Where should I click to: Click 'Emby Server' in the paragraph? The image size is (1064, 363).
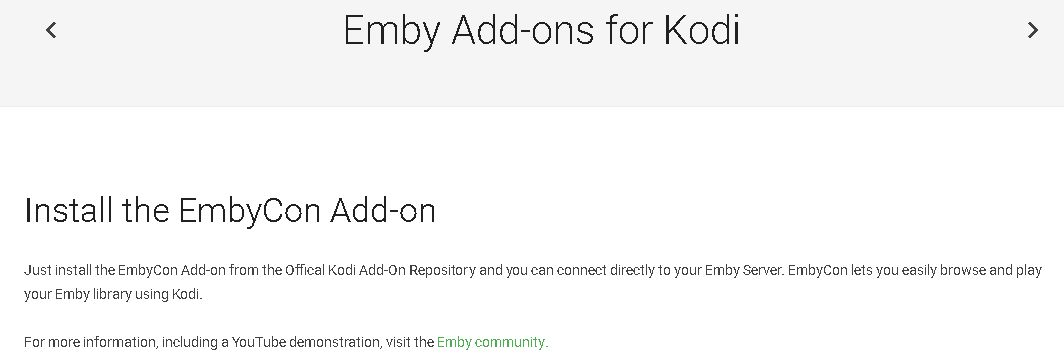click(x=744, y=271)
